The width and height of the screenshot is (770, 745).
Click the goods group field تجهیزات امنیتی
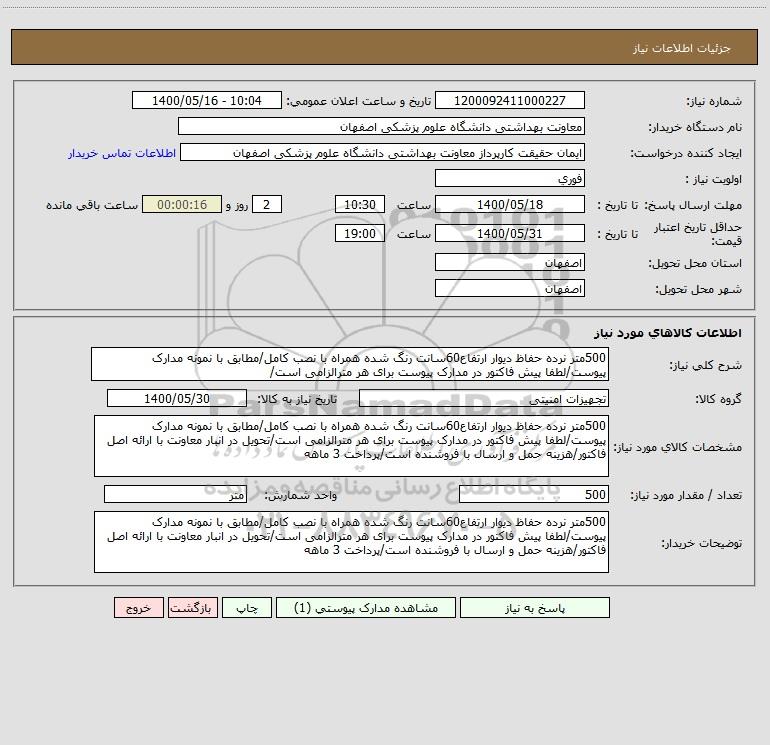(484, 398)
